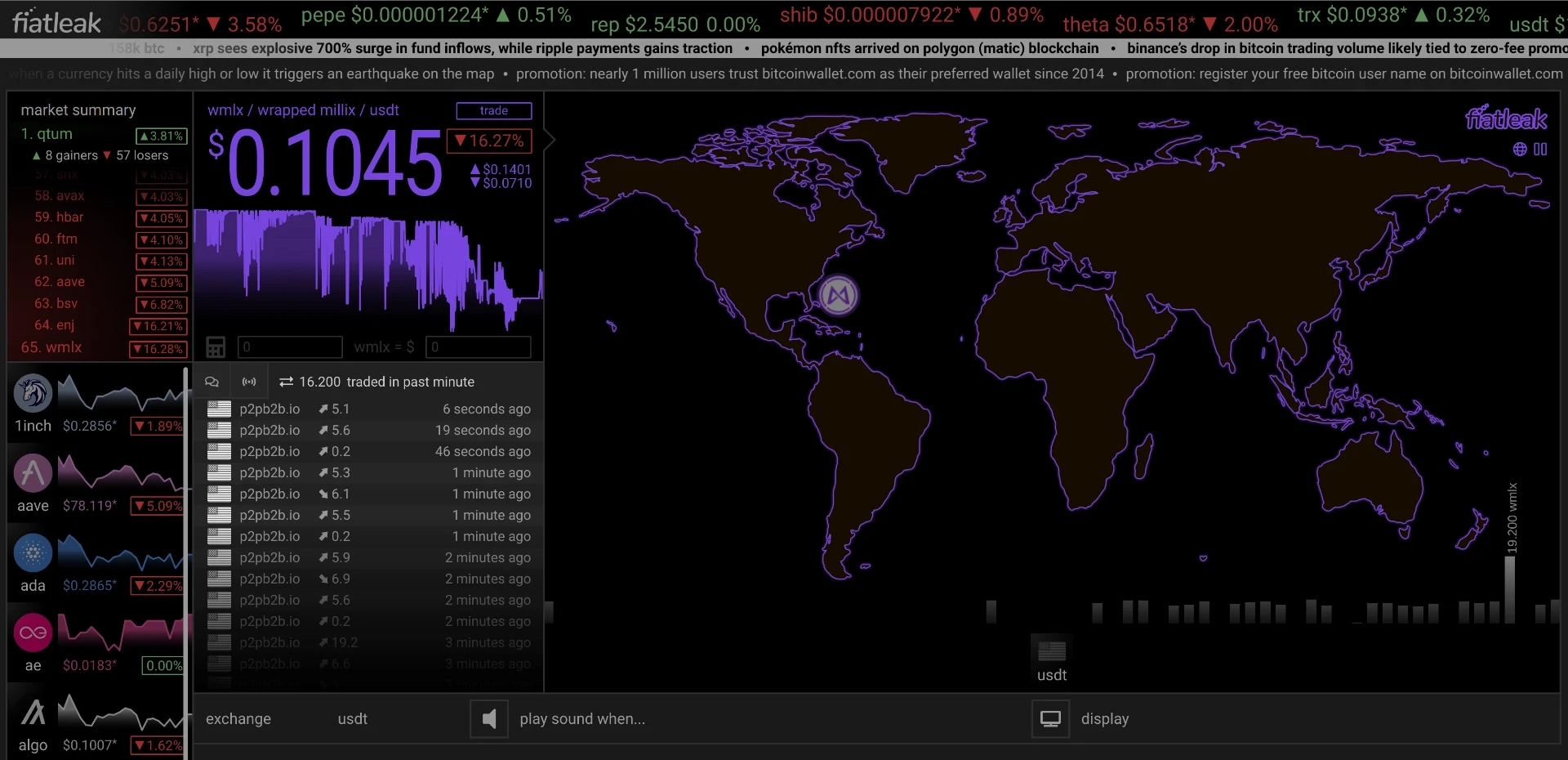This screenshot has width=1568, height=760.
Task: Click the flag icon on the 46 seconds ago trade
Action: click(x=219, y=451)
